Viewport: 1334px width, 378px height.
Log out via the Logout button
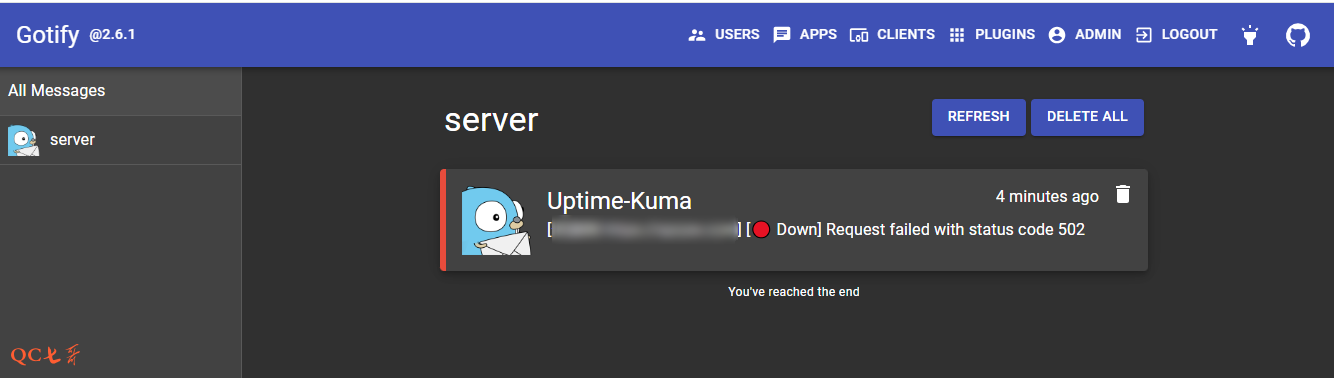click(x=1177, y=35)
